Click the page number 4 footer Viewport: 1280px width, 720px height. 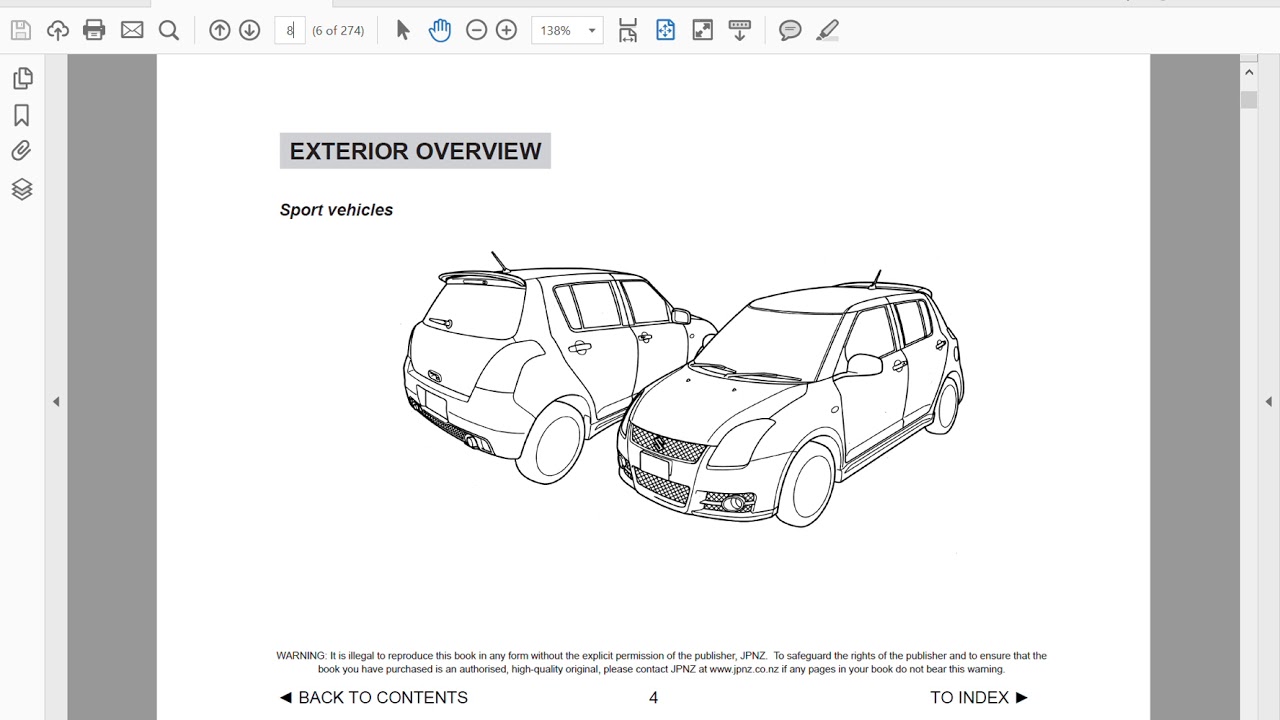[x=653, y=697]
